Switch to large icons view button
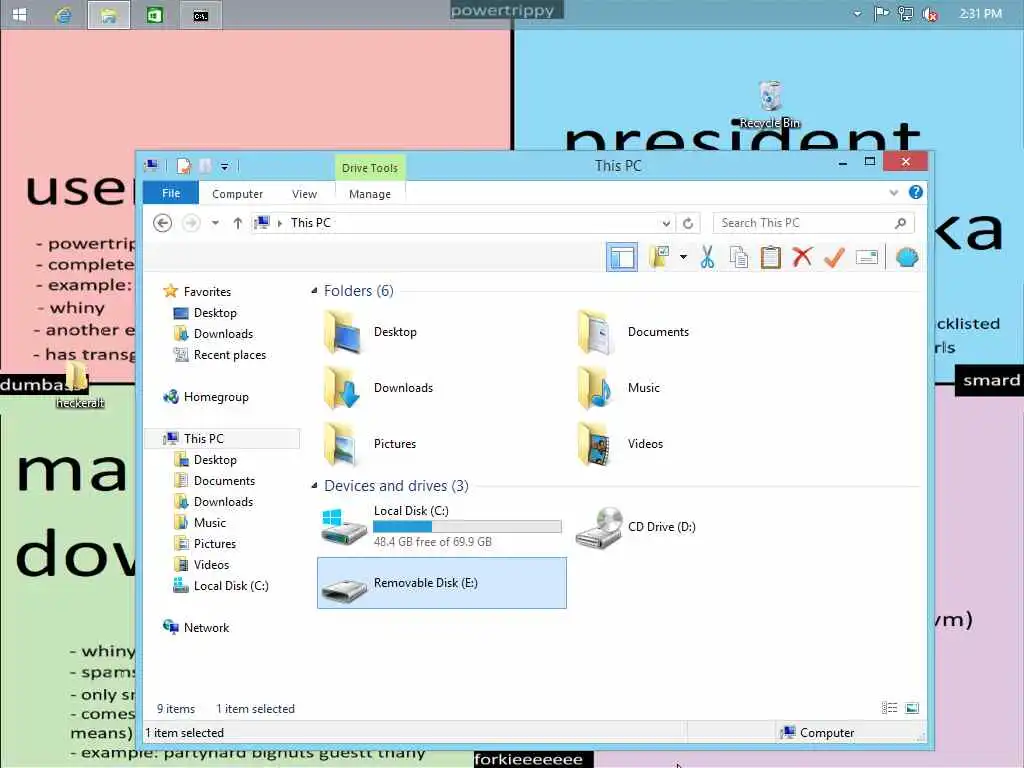 click(912, 708)
